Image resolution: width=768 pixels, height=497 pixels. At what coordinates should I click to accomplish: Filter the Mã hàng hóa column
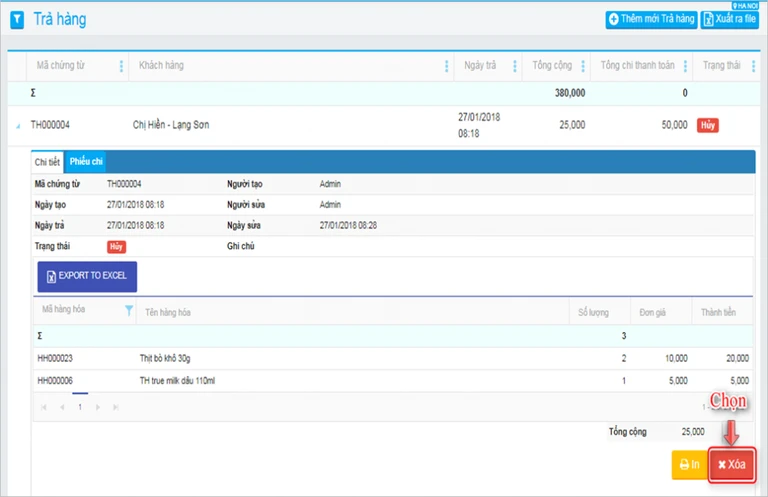click(x=129, y=310)
